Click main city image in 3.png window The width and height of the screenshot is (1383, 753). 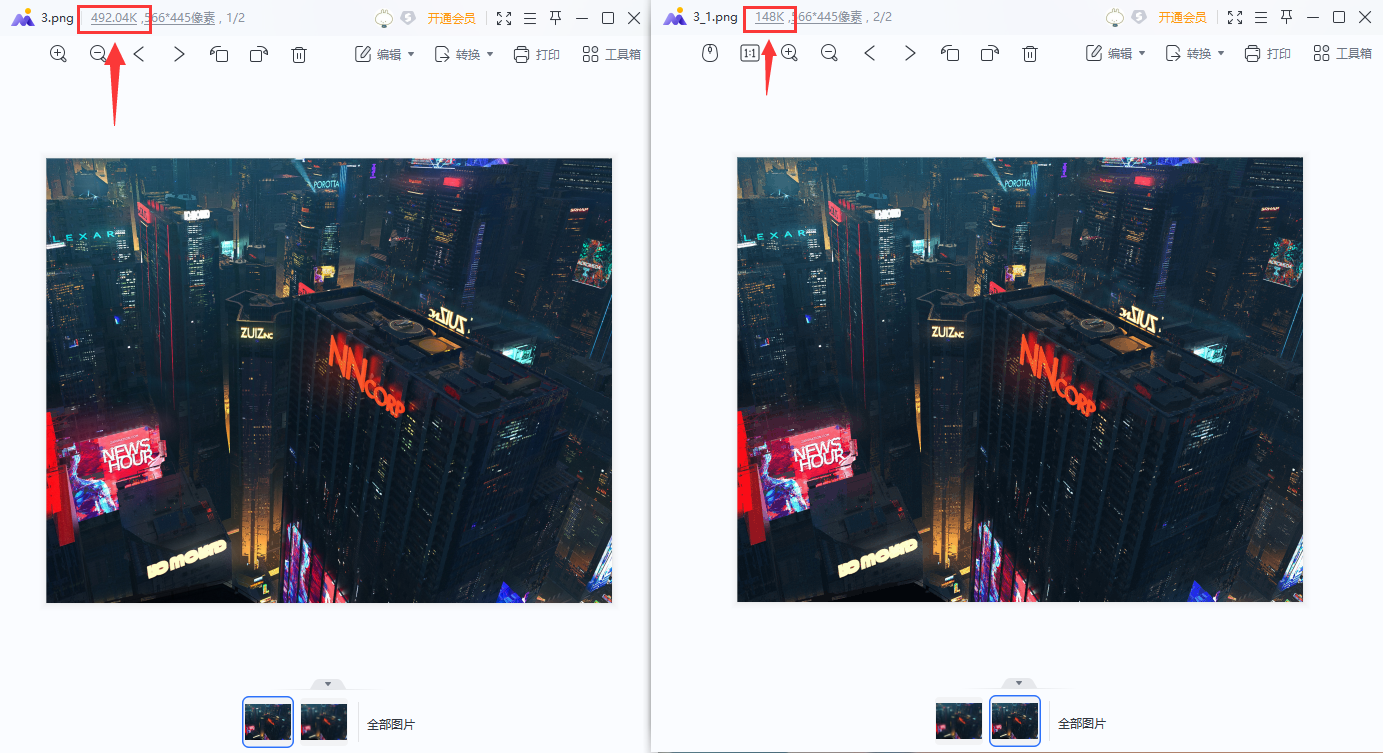pyautogui.click(x=329, y=380)
